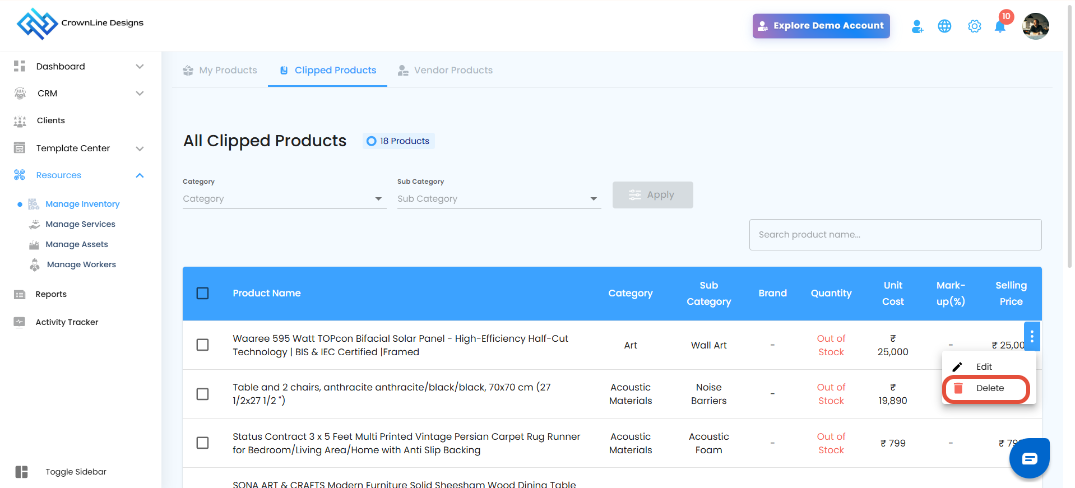1075x488 pixels.
Task: Check the select-all header checkbox
Action: [203, 293]
